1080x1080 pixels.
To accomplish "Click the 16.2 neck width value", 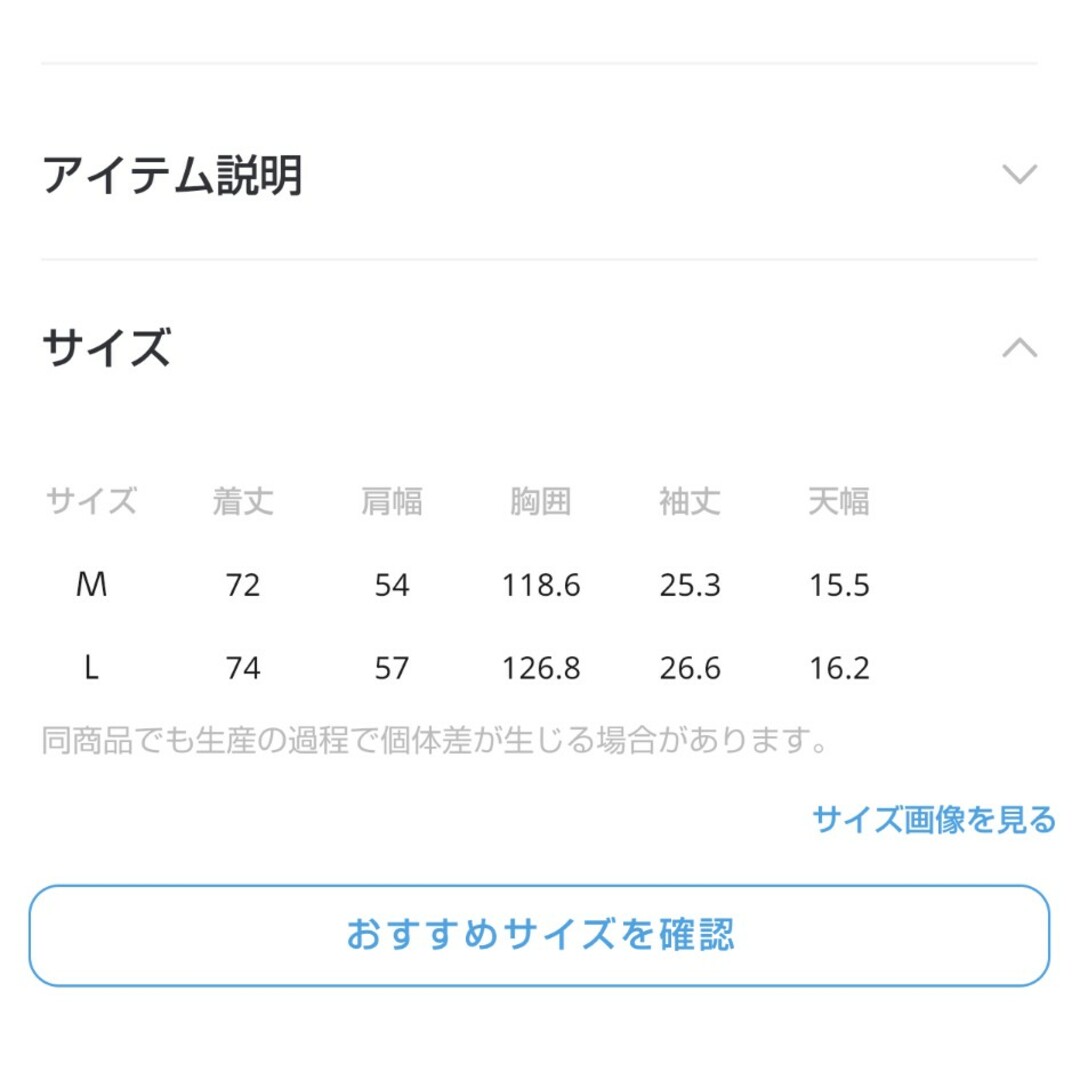I will pos(839,667).
